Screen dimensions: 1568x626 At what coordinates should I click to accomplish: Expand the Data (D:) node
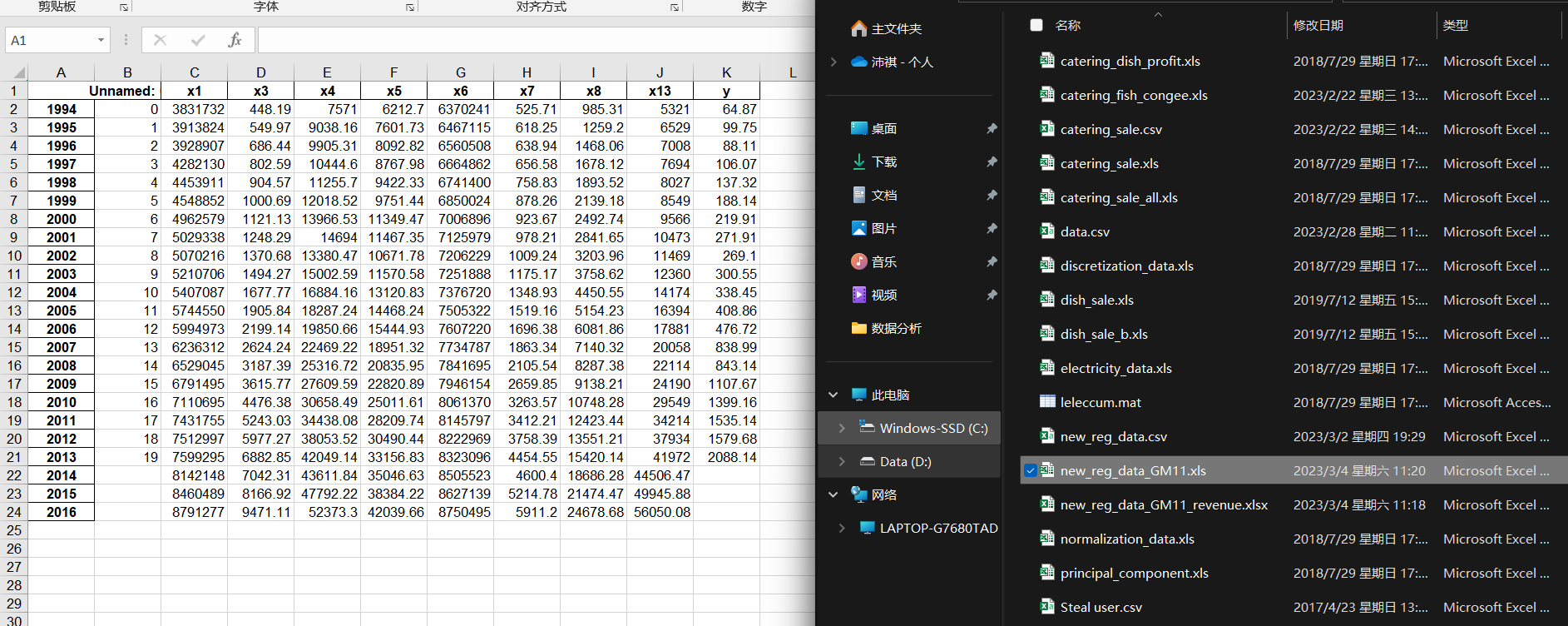tap(842, 462)
